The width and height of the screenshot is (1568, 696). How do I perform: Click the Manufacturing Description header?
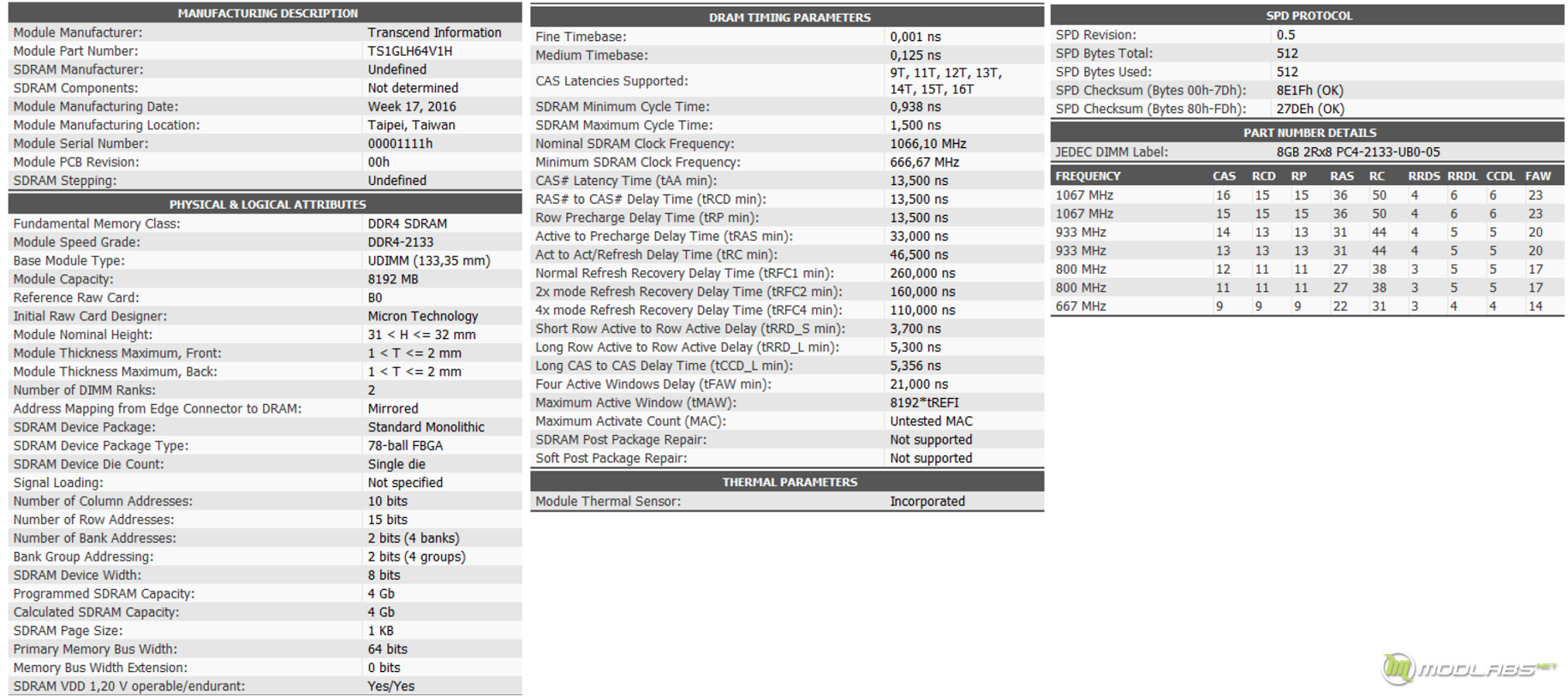click(x=267, y=13)
